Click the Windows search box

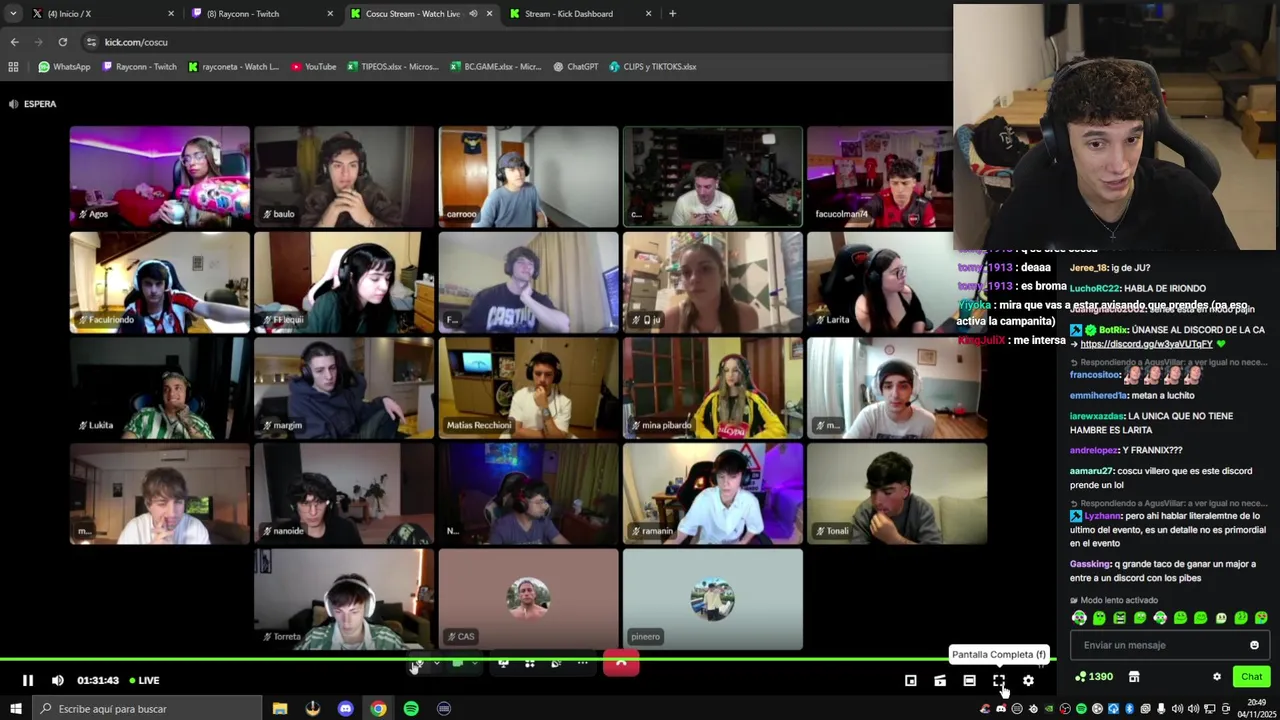pyautogui.click(x=145, y=709)
